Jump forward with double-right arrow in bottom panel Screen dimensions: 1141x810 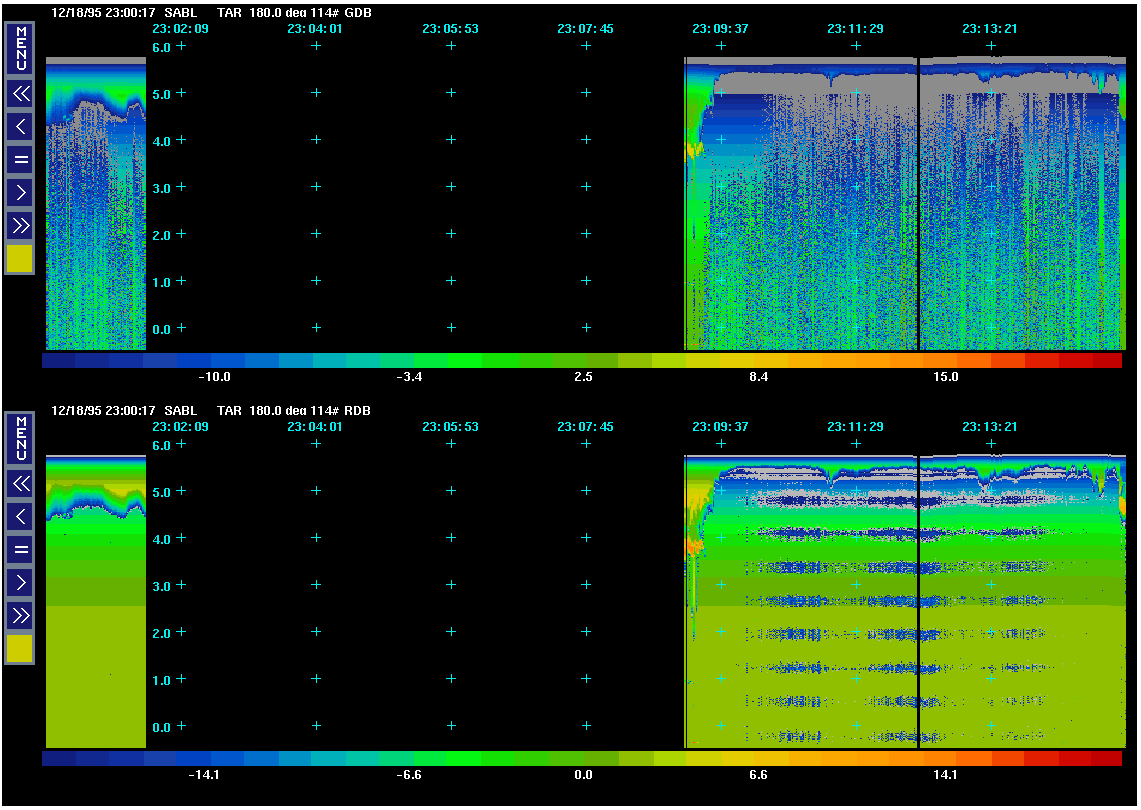(x=20, y=615)
